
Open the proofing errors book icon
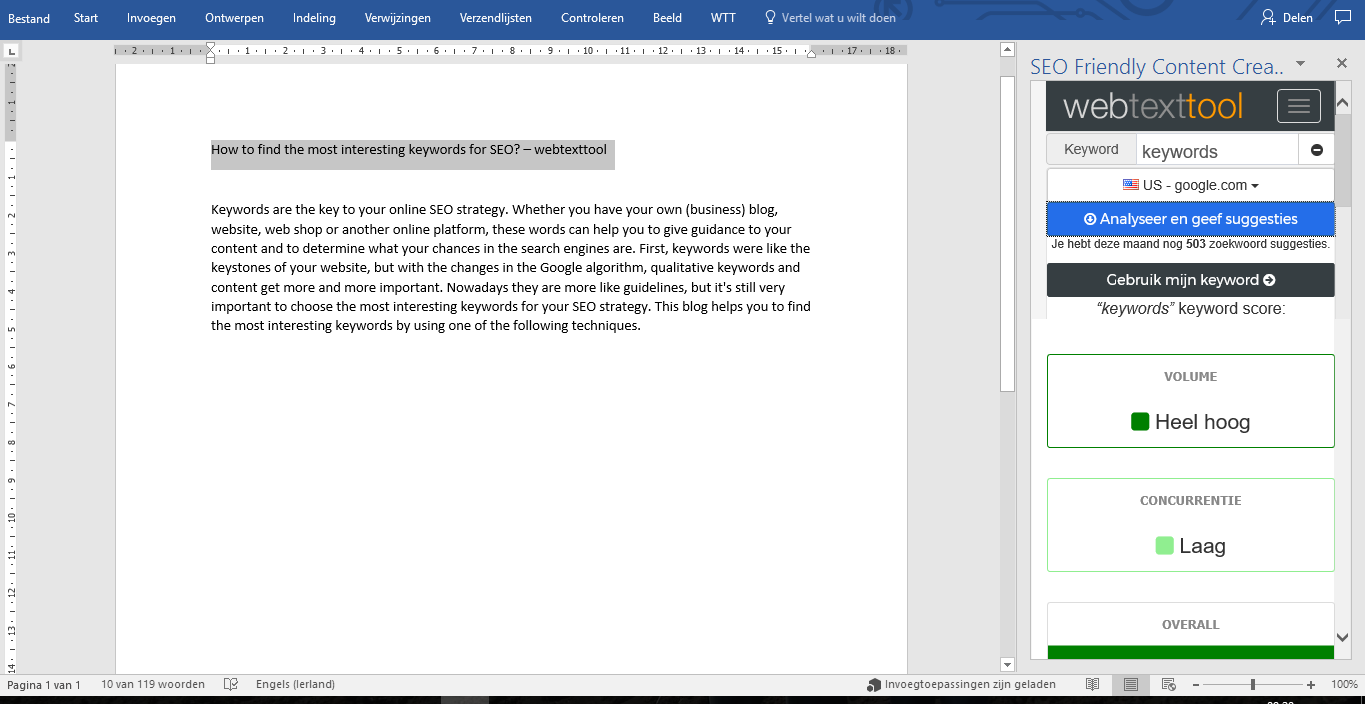click(231, 684)
